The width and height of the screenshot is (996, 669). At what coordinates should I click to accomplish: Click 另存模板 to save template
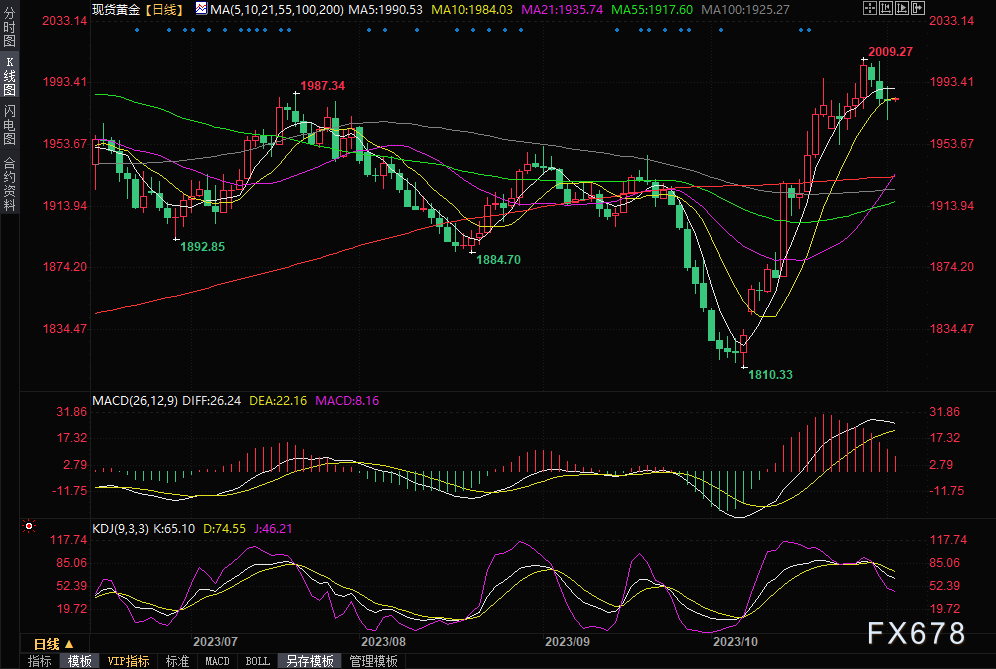pyautogui.click(x=309, y=661)
